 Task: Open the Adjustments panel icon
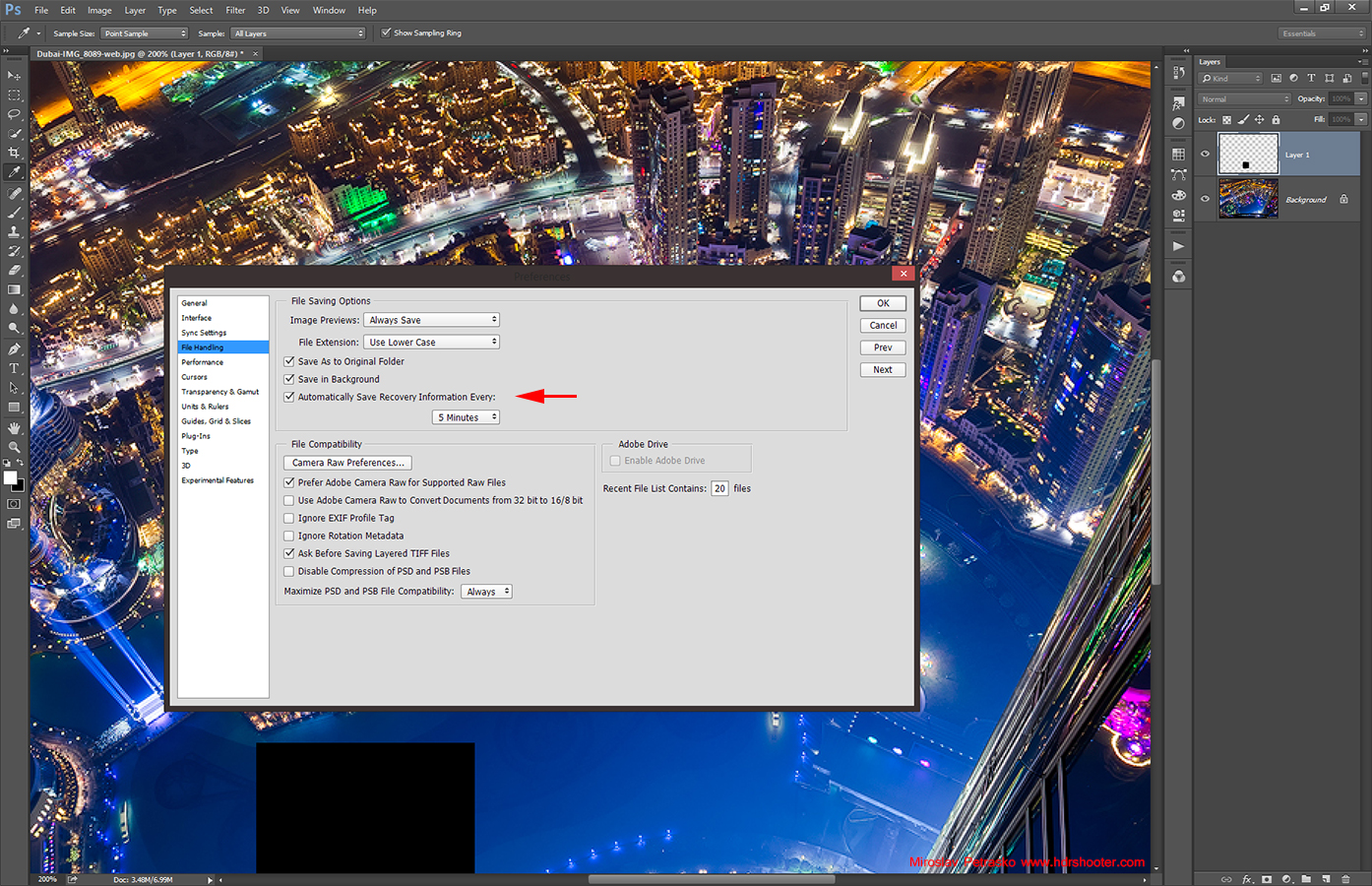pos(1178,124)
